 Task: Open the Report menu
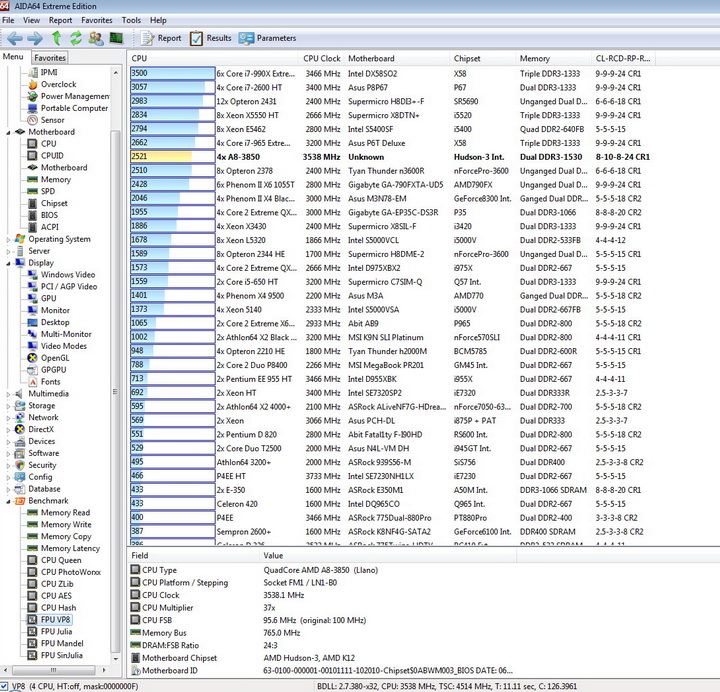(60, 20)
